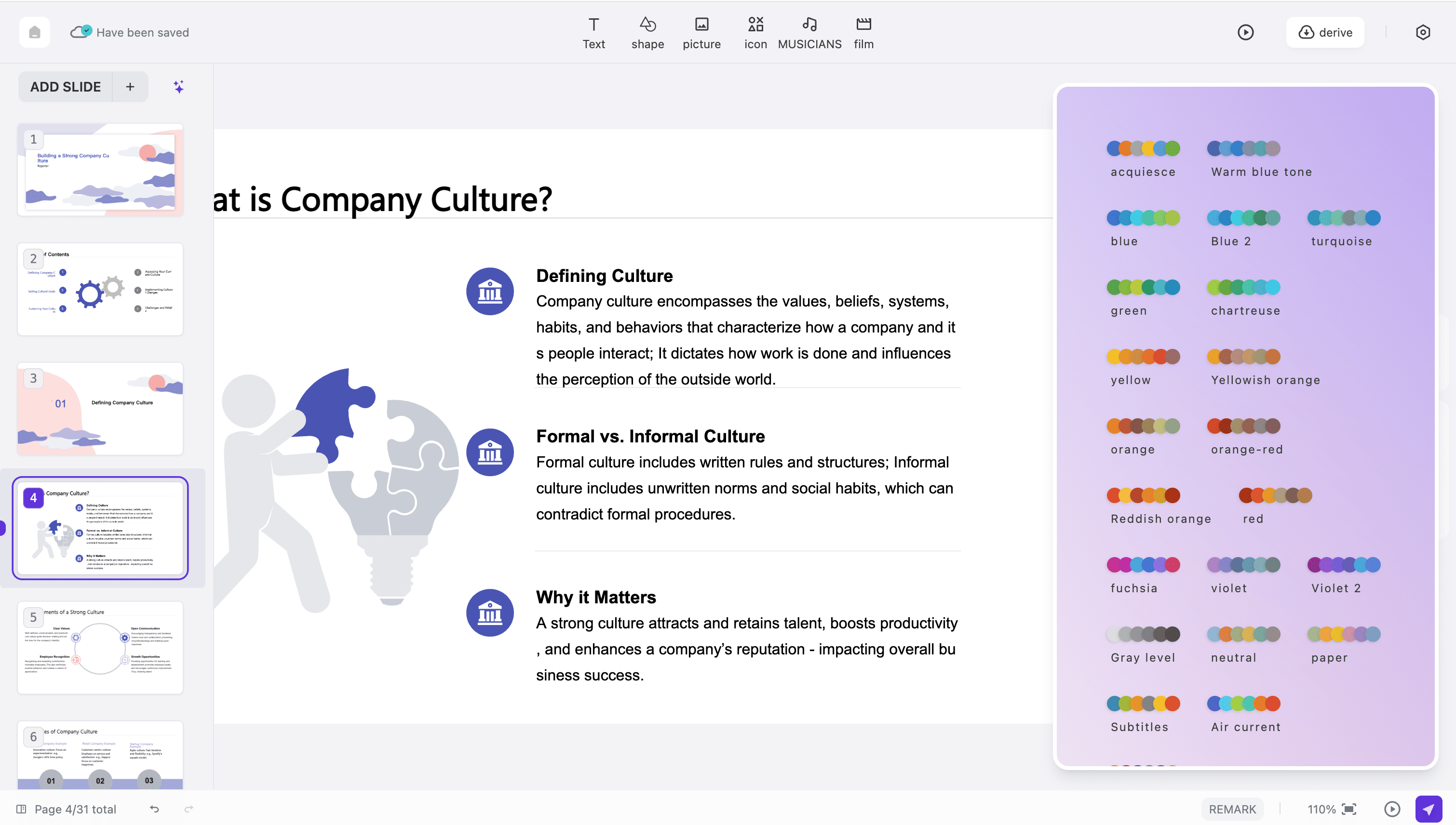The height and width of the screenshot is (825, 1456).
Task: Fit slide to screen beside the zoom percentage
Action: click(x=1350, y=809)
